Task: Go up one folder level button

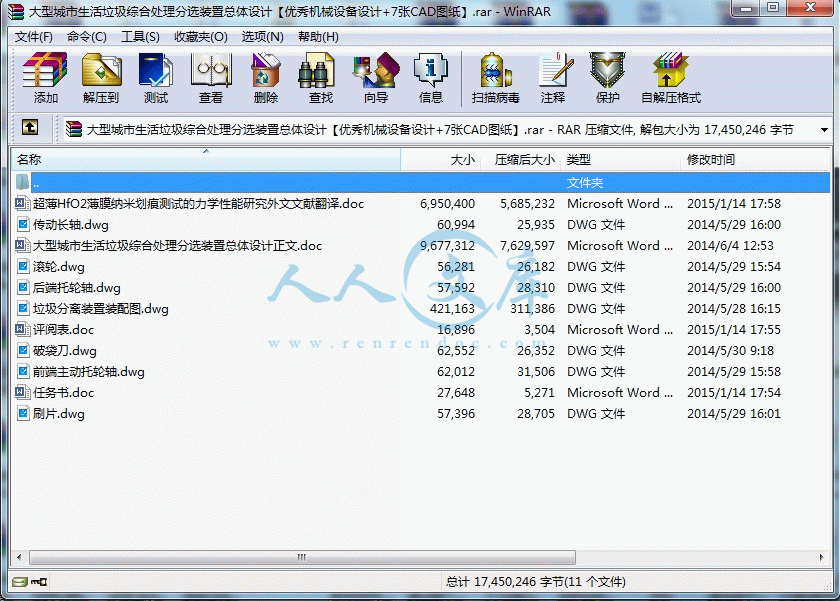Action: (30, 127)
